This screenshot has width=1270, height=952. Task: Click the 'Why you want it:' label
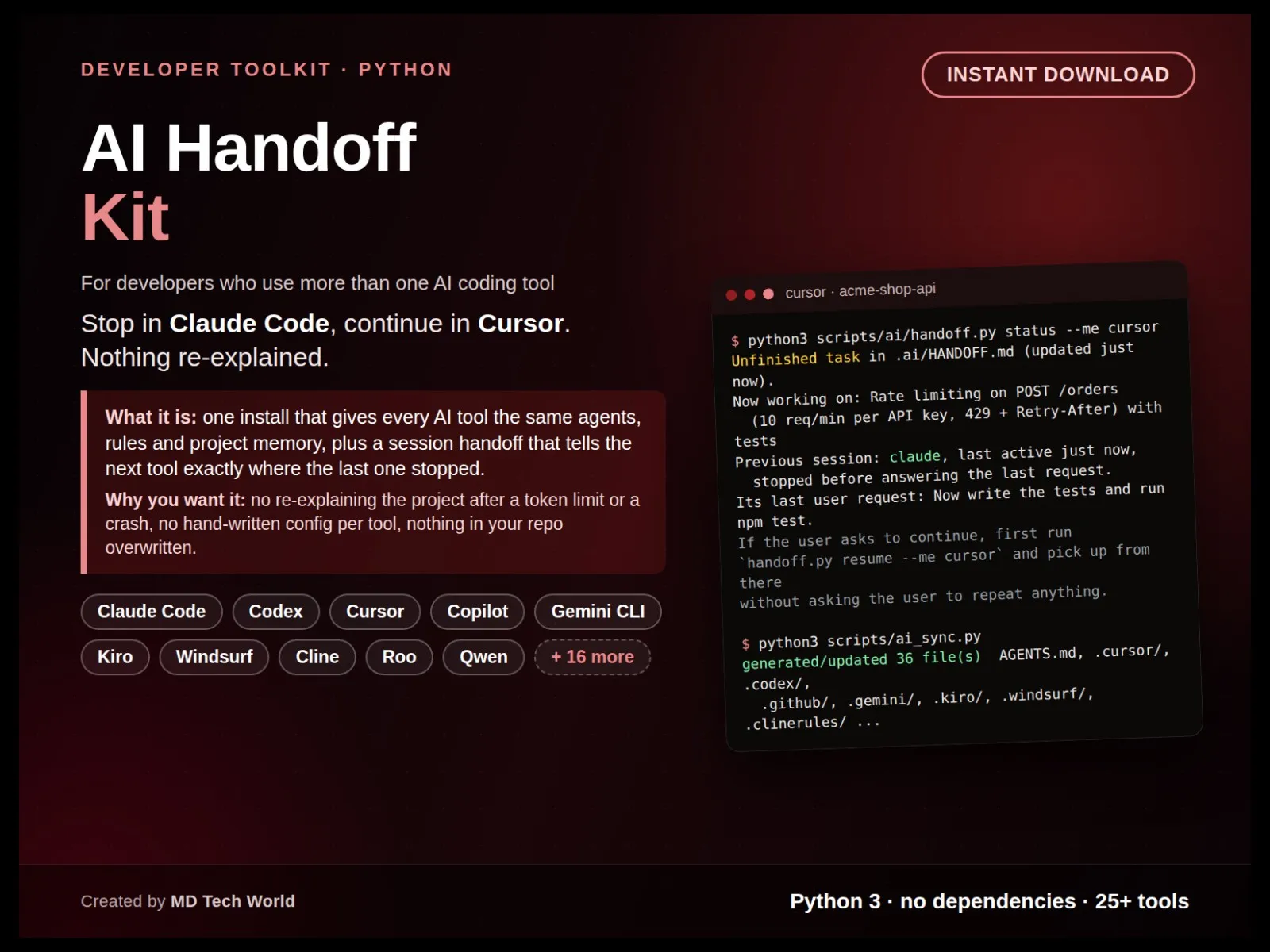tap(175, 500)
